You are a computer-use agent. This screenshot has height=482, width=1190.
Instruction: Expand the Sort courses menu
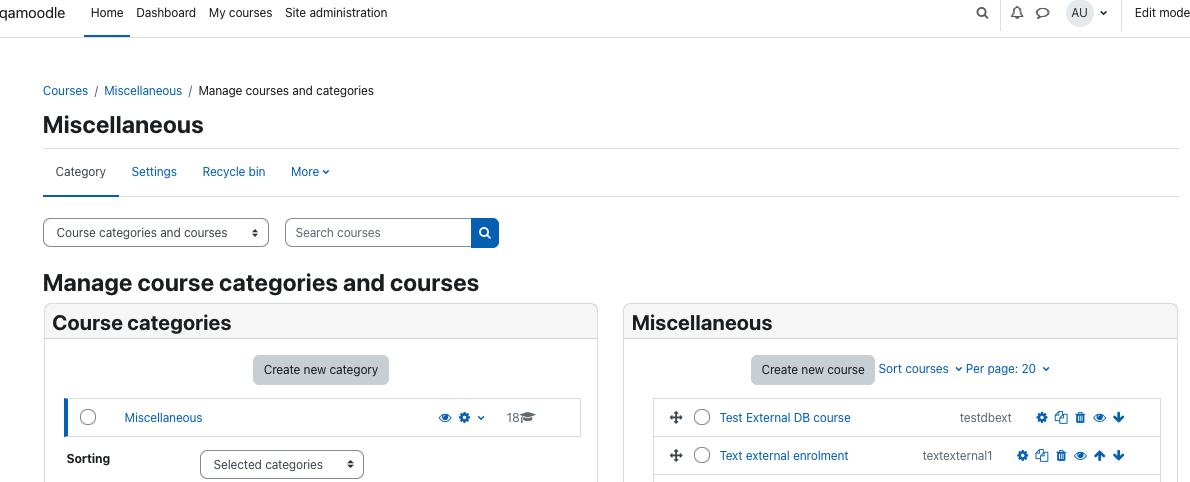(920, 369)
